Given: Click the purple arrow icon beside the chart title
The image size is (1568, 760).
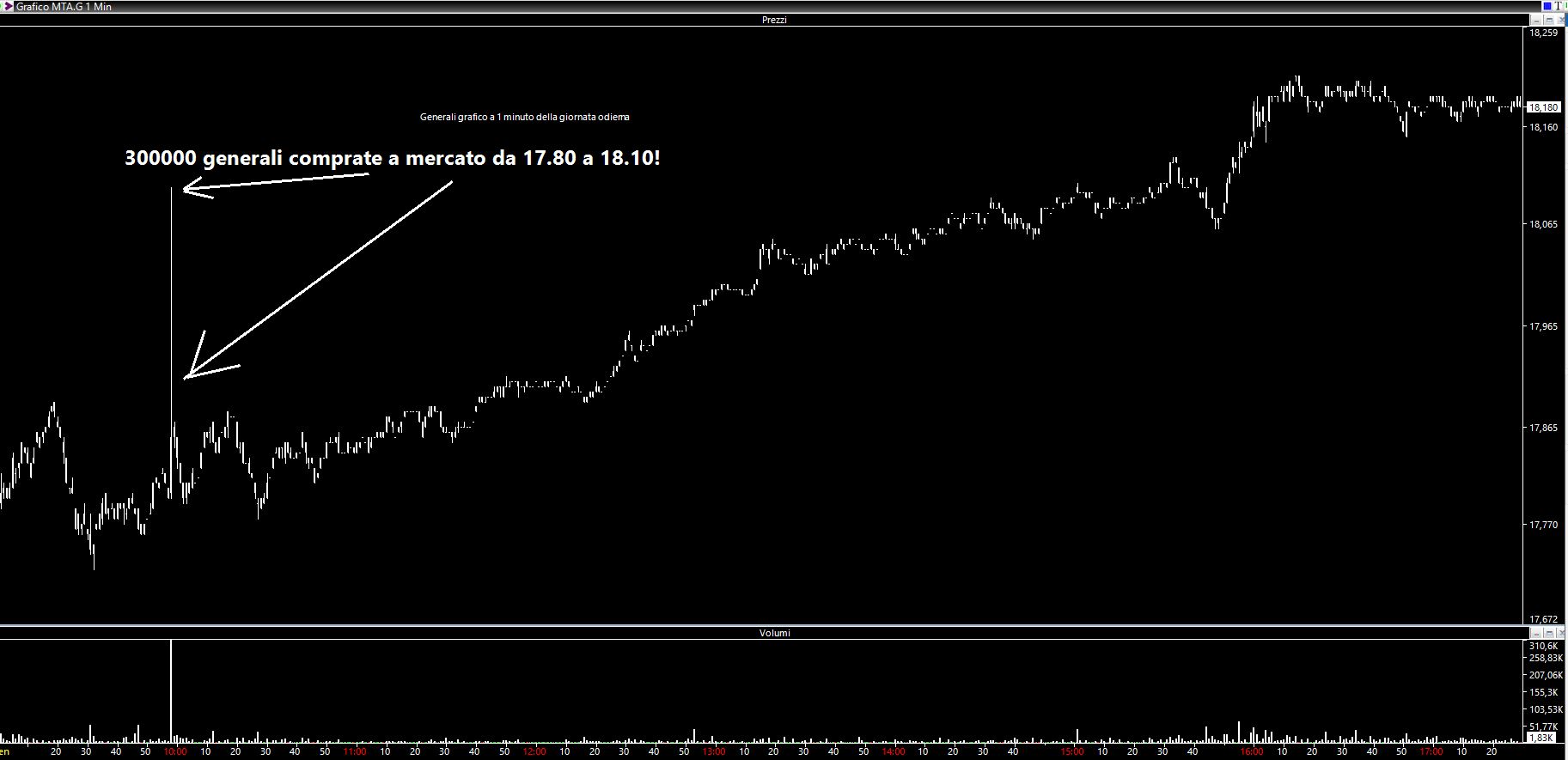Looking at the screenshot, I should [9, 6].
